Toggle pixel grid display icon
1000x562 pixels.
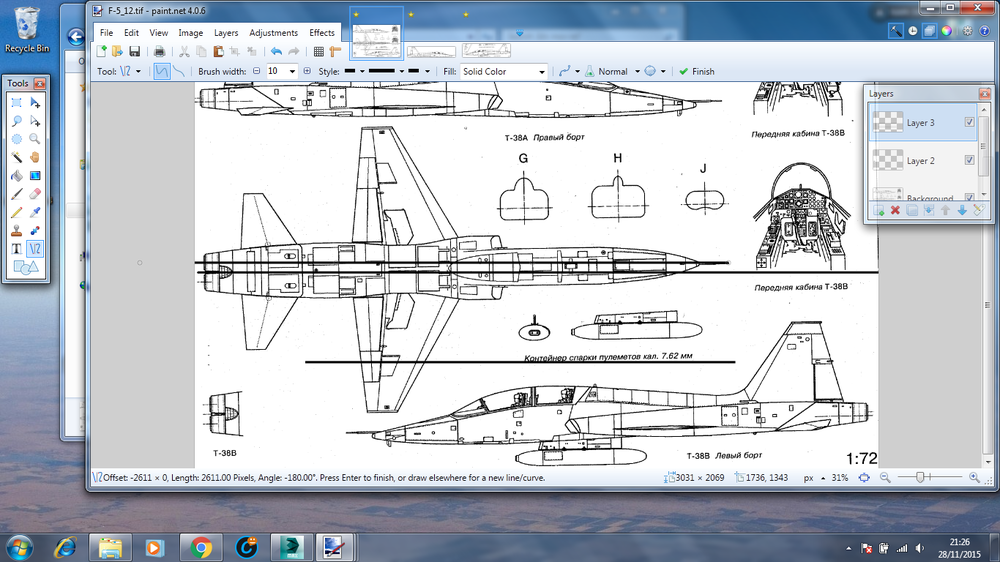[x=319, y=52]
